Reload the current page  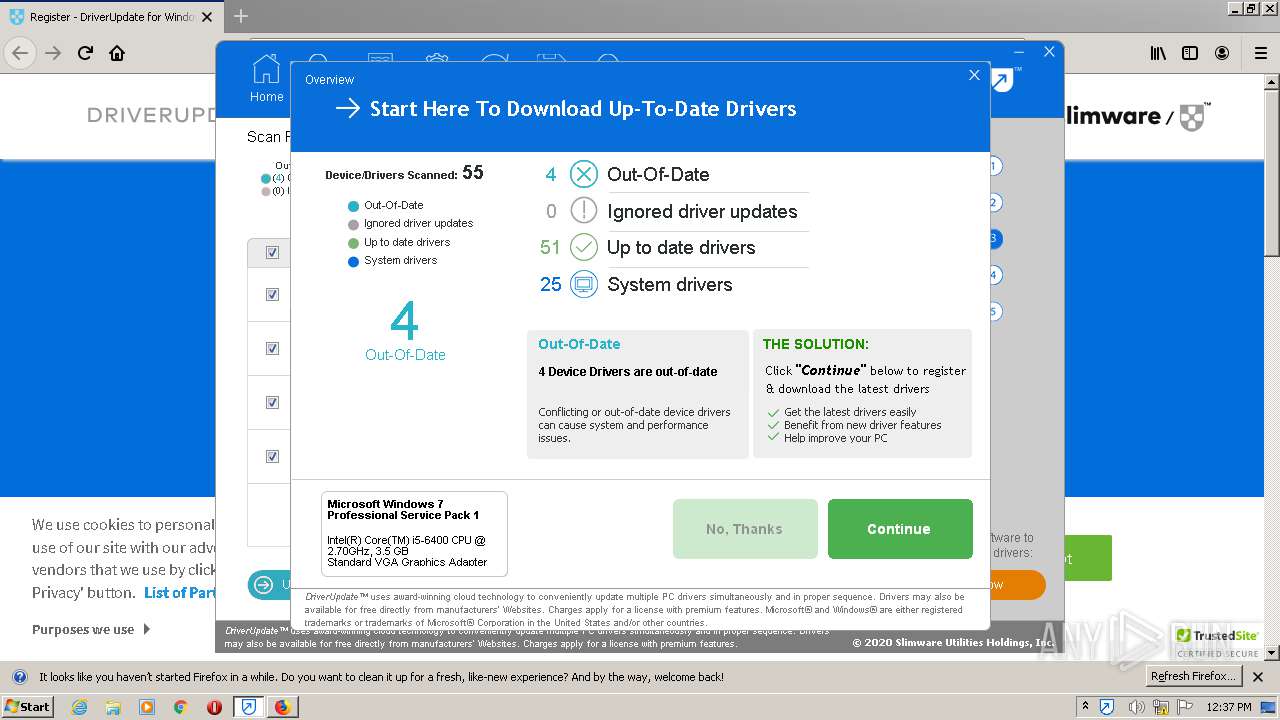coord(86,53)
